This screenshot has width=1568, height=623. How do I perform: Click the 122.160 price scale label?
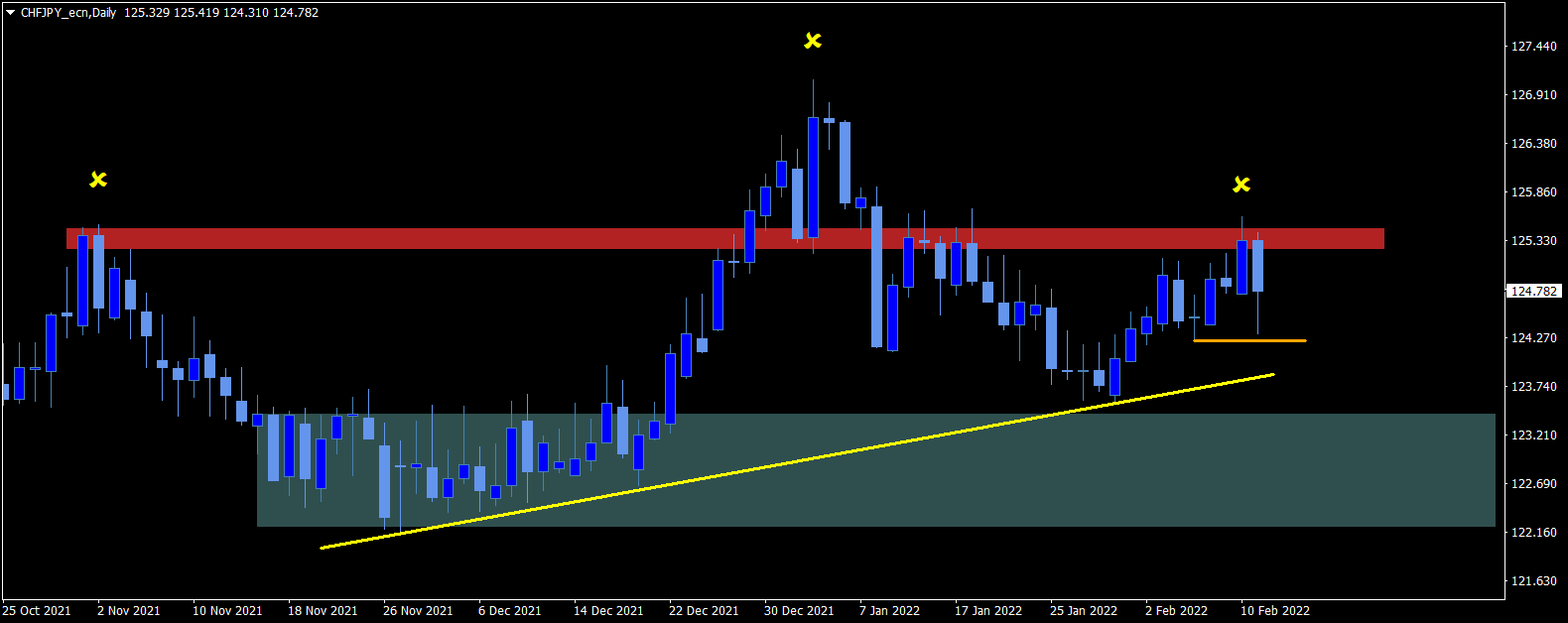pos(1534,533)
